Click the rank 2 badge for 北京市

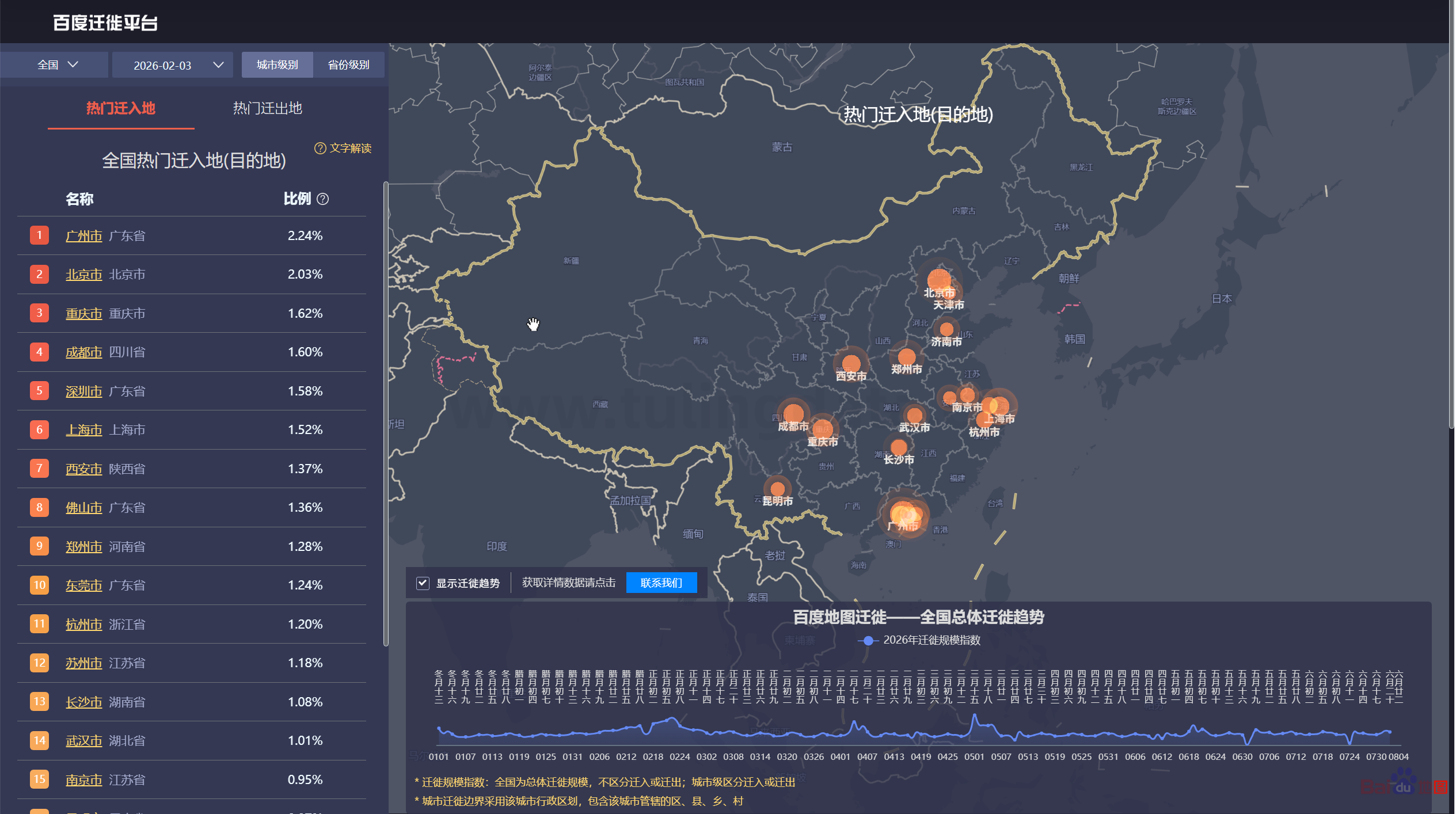click(39, 275)
